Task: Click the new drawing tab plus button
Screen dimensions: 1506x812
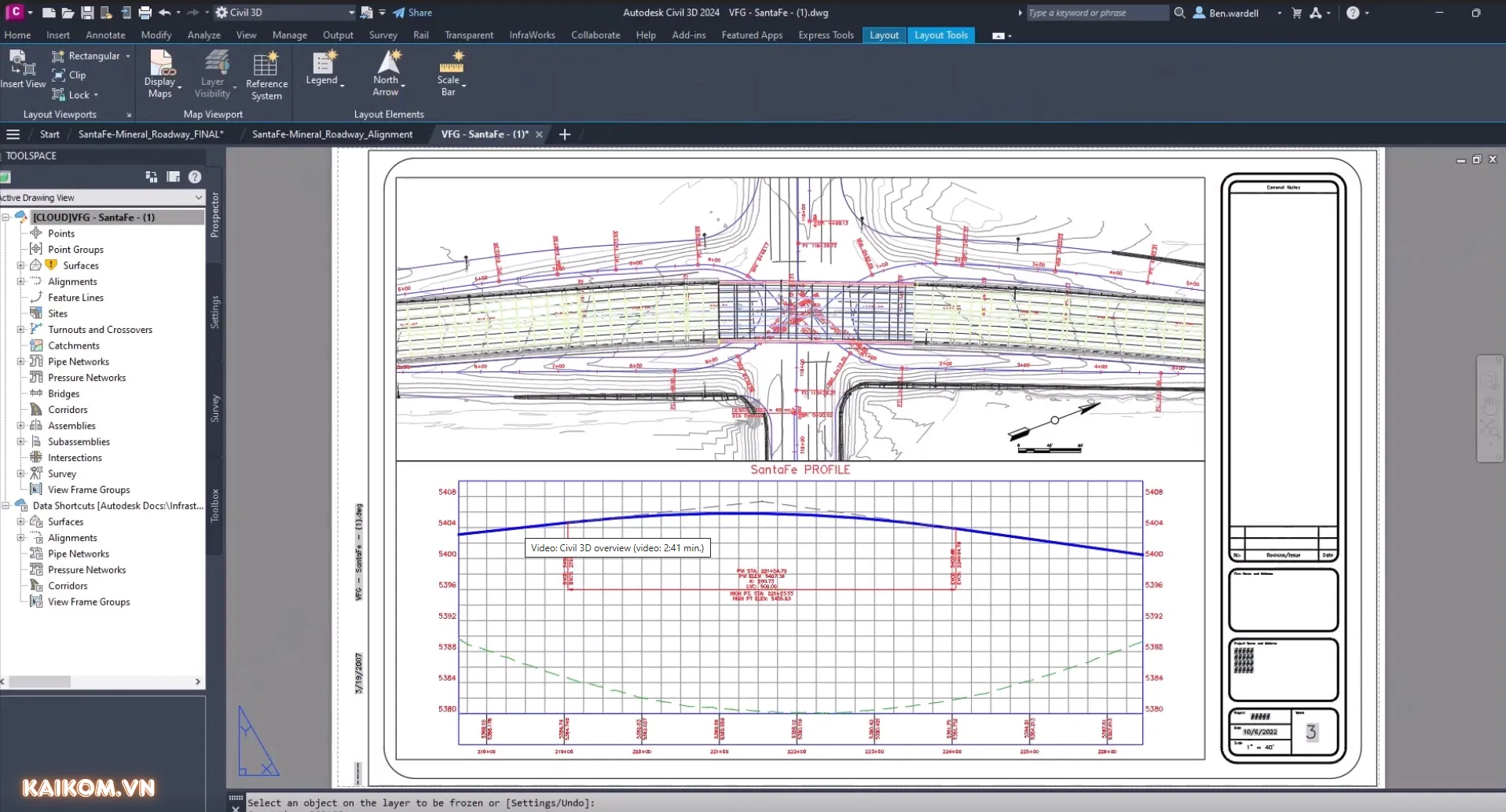Action: click(564, 134)
